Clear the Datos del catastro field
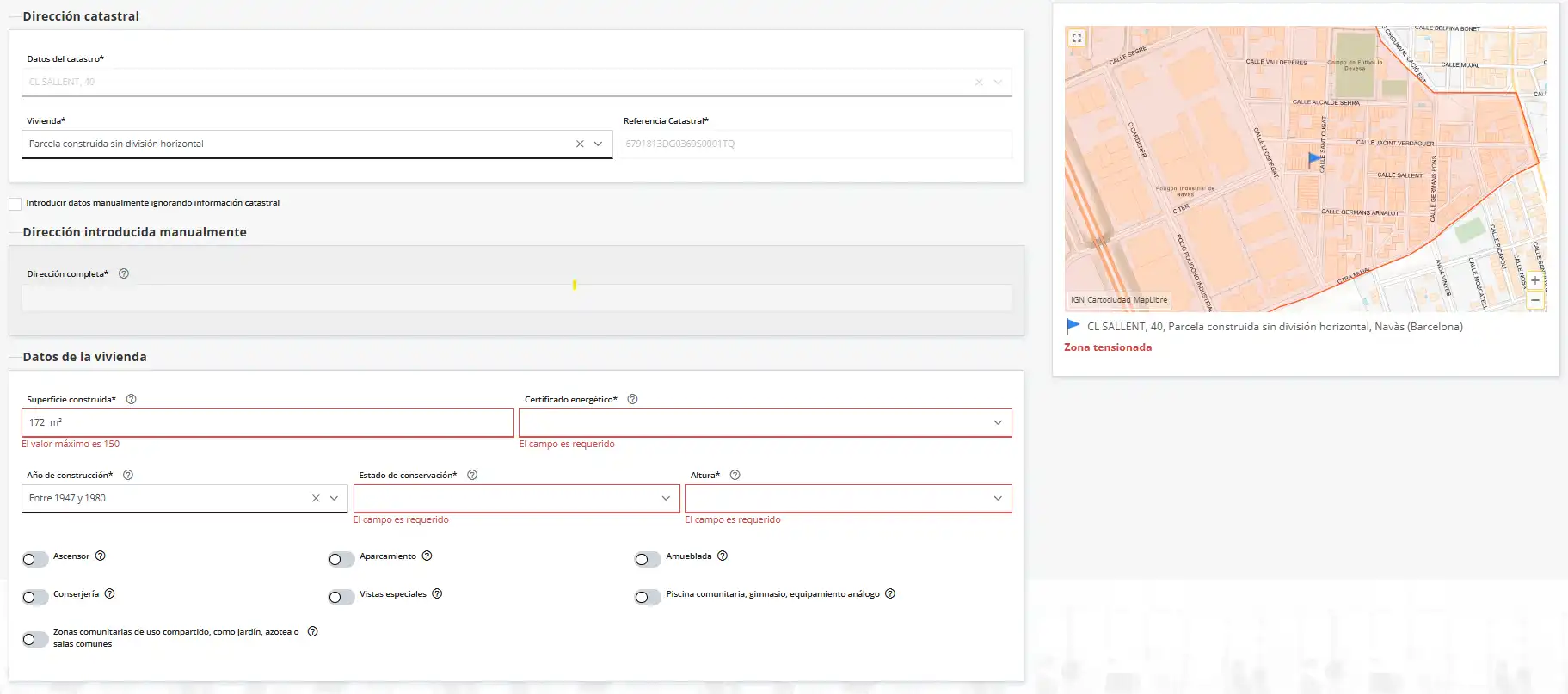Screen dimensions: 1568x694 tap(979, 83)
